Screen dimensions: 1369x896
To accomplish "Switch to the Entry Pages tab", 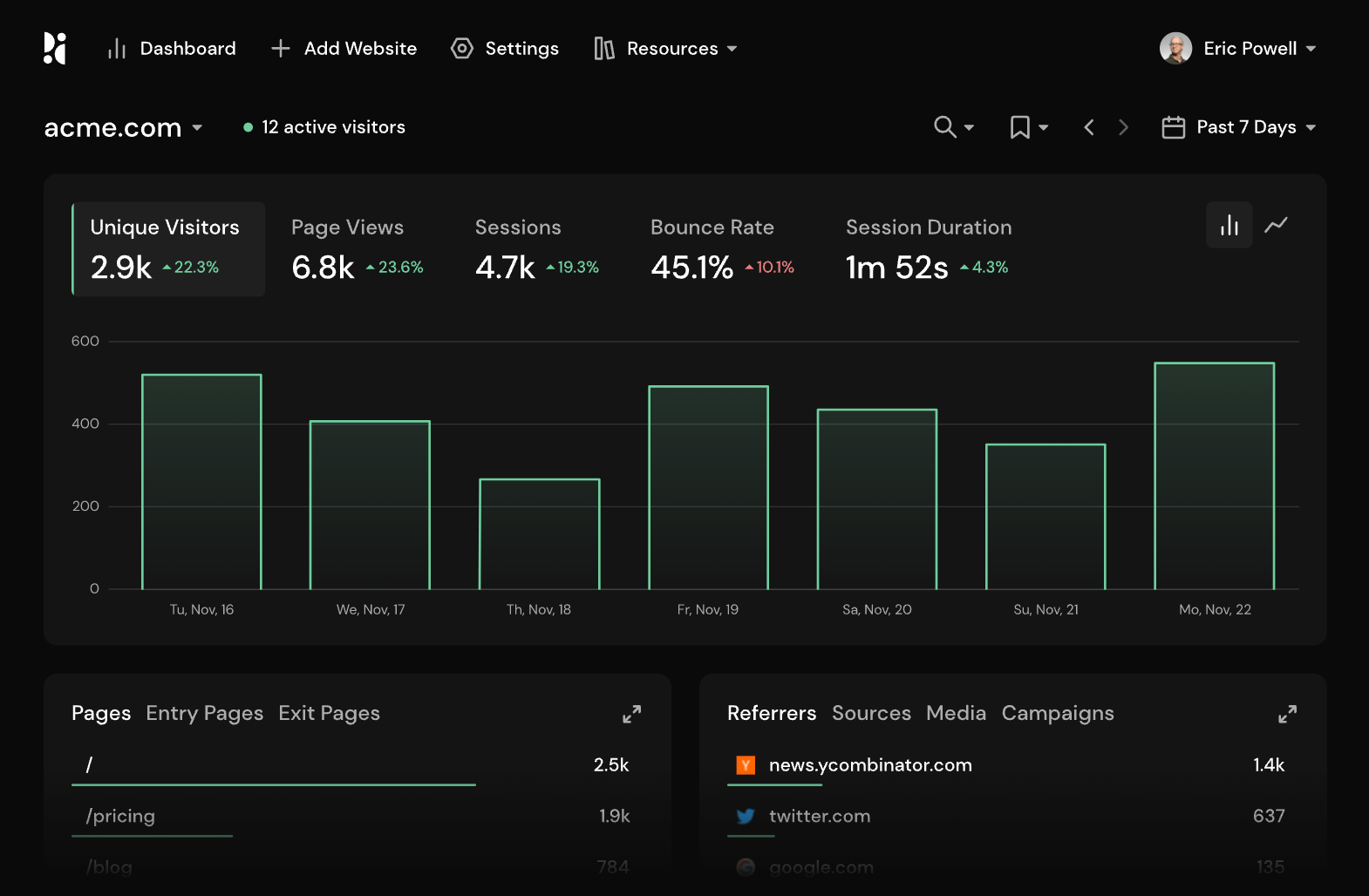I will 205,714.
